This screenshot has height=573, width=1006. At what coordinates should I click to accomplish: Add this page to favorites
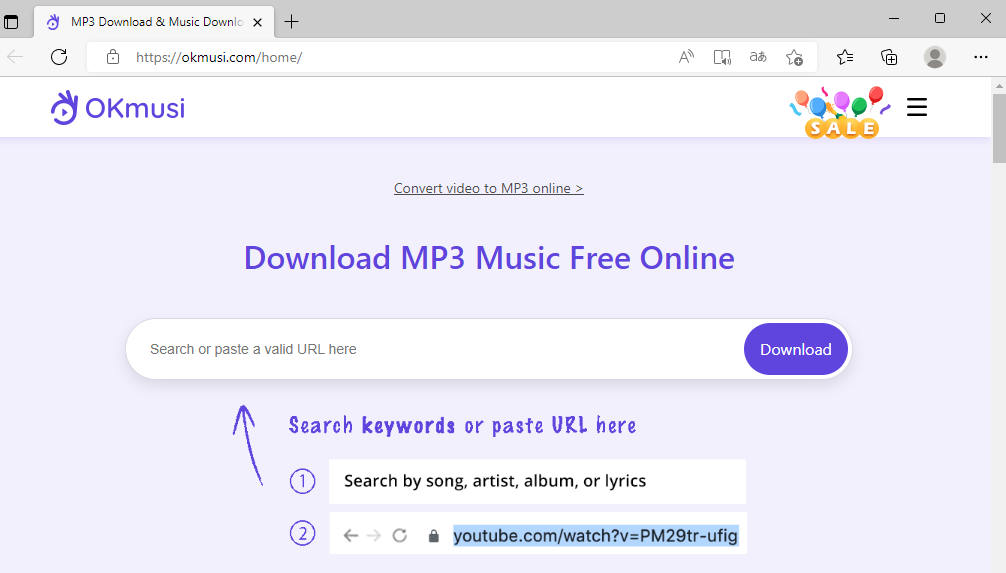click(794, 57)
